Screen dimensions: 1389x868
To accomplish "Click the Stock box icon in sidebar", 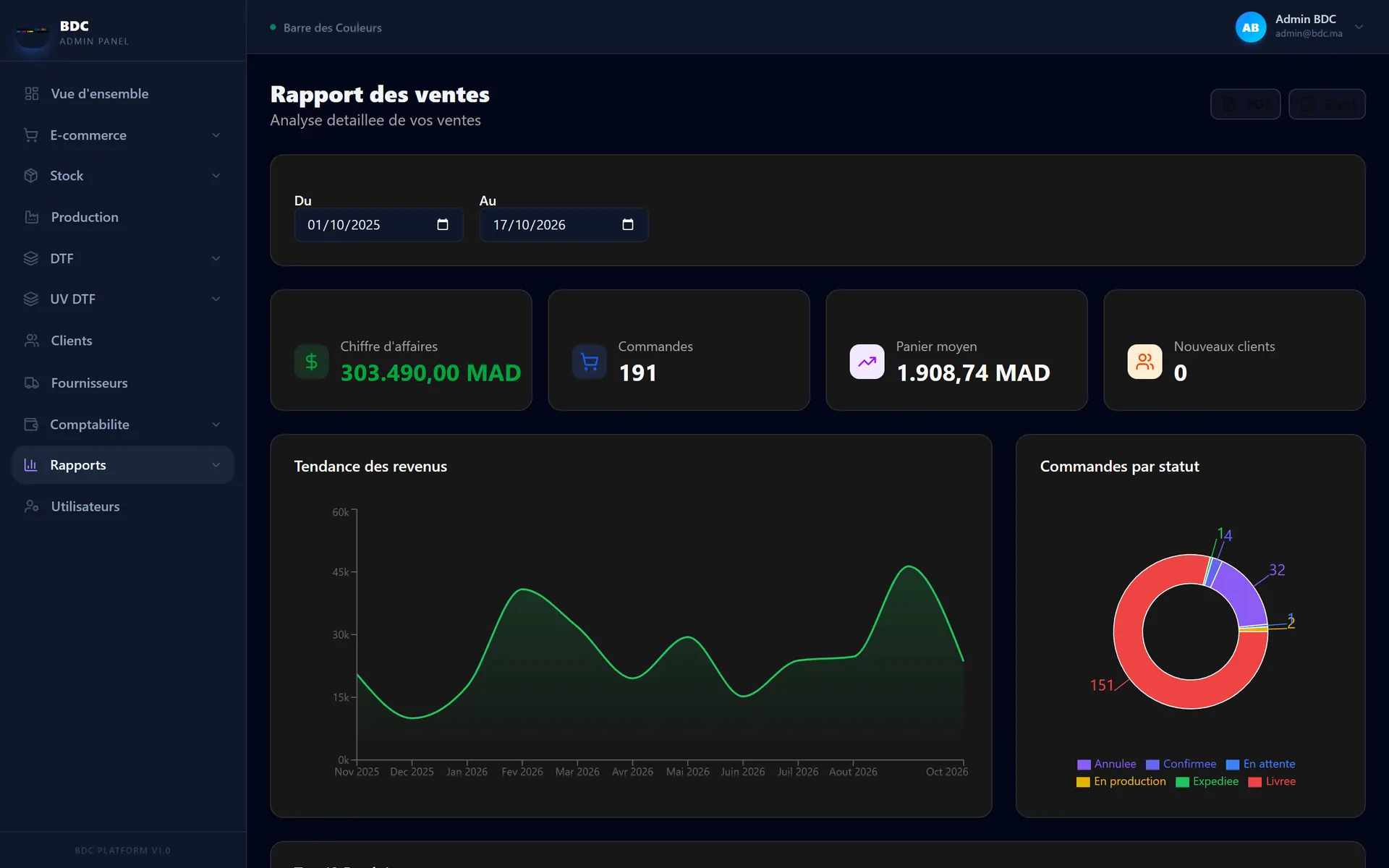I will point(31,176).
